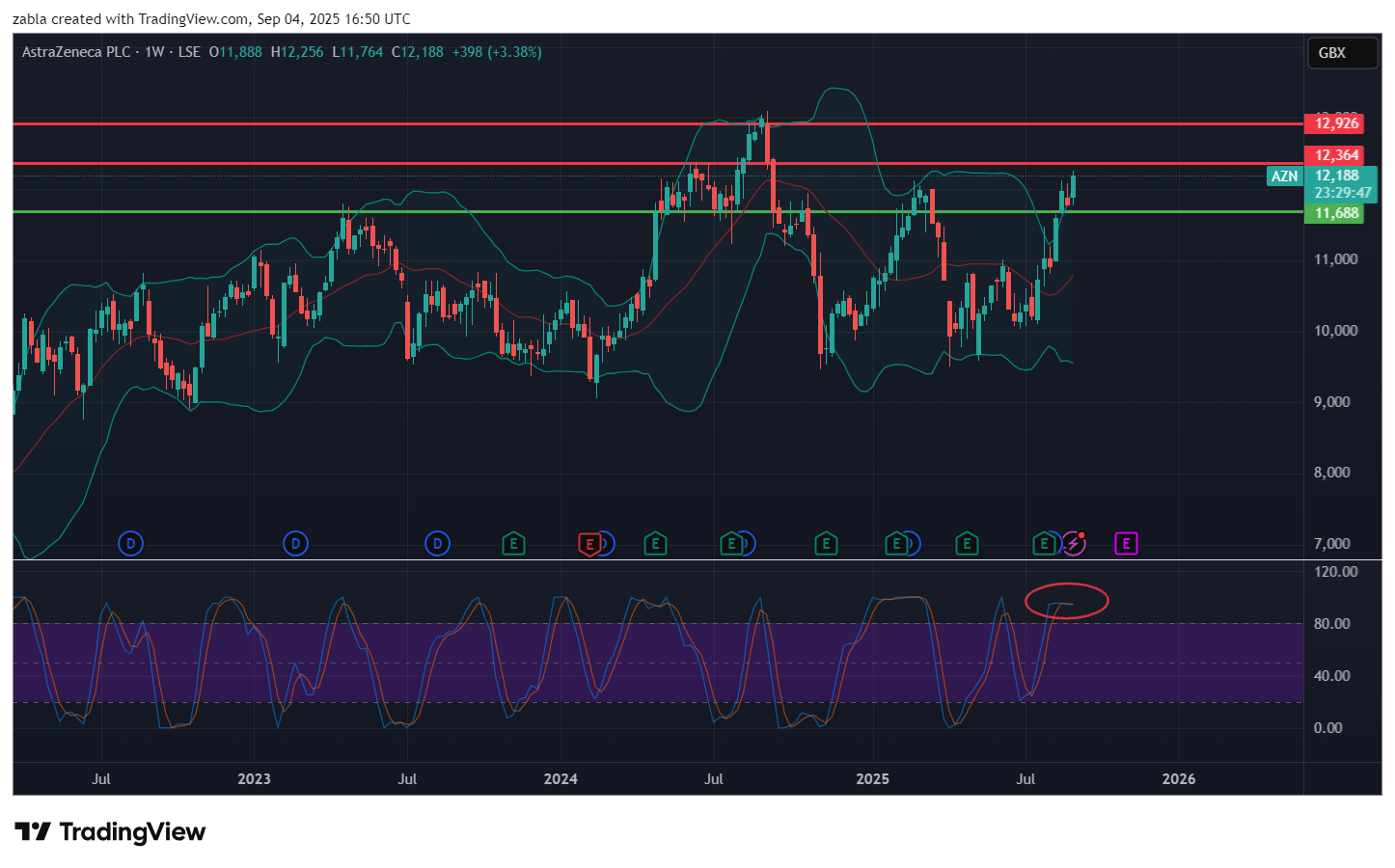Click the 40.00 oscillator axis label
Viewport: 1395px width, 868px height.
click(x=1332, y=675)
